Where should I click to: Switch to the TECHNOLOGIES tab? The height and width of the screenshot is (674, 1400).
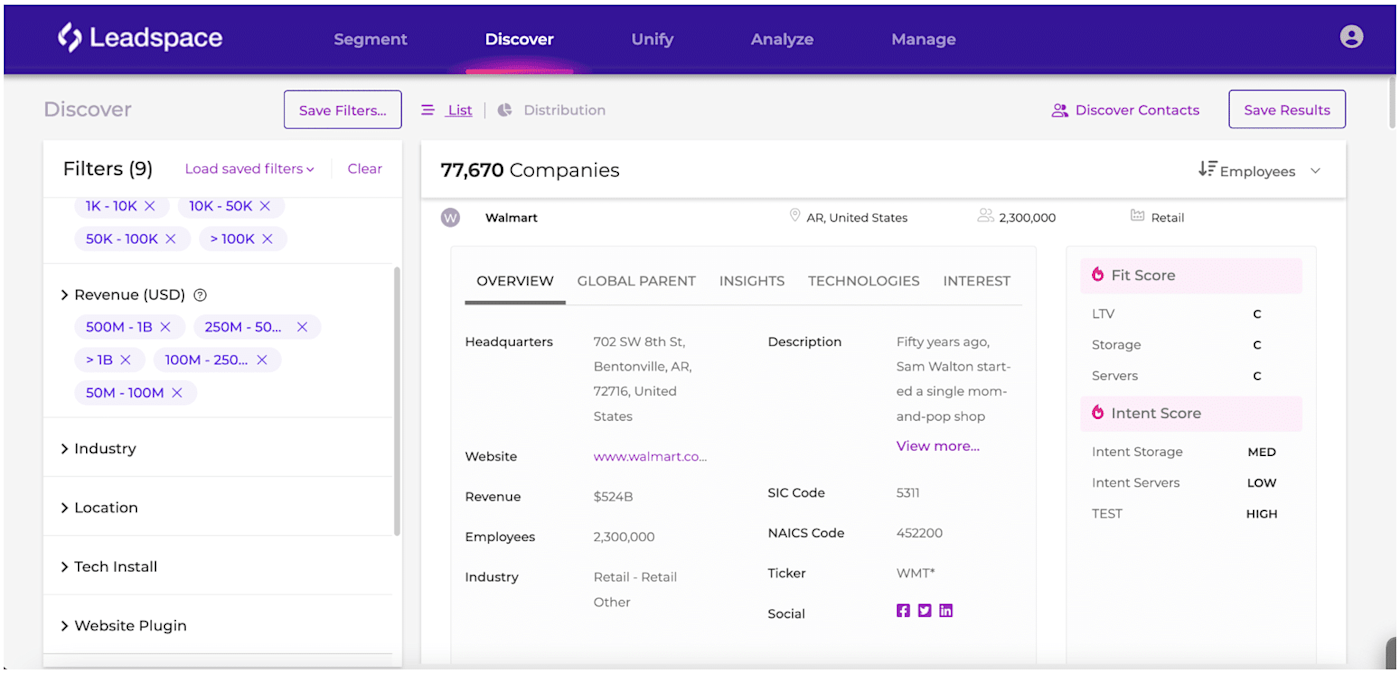(x=864, y=281)
